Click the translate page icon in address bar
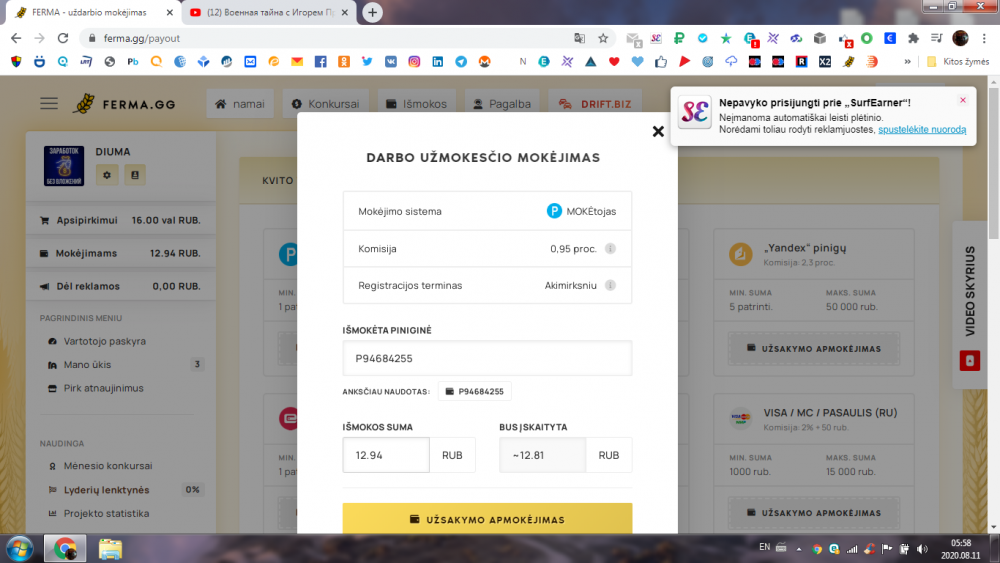This screenshot has height=563, width=1000. [579, 39]
